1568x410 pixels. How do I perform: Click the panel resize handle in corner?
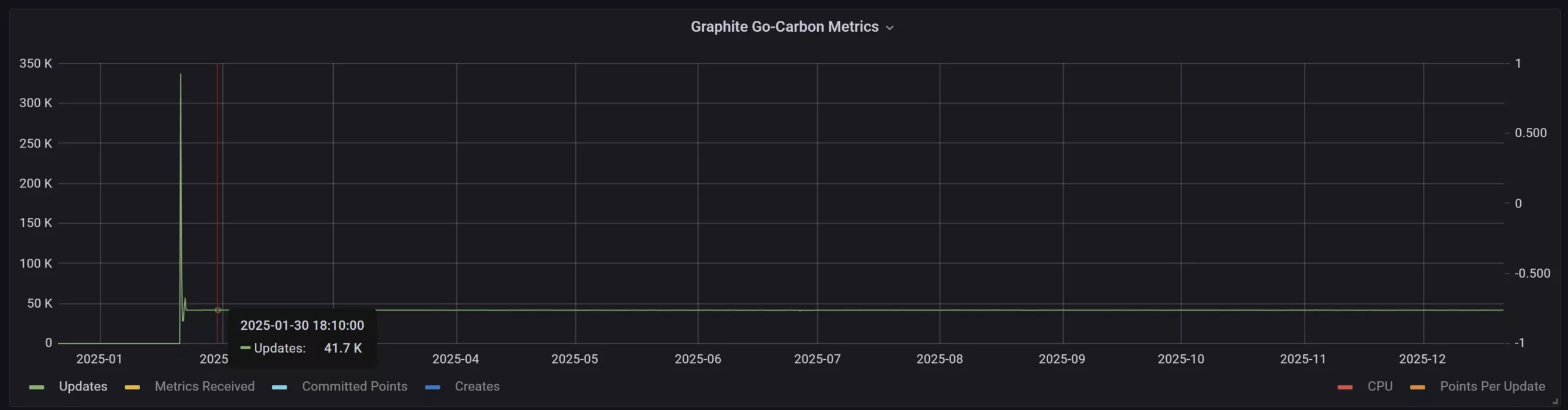click(1555, 401)
